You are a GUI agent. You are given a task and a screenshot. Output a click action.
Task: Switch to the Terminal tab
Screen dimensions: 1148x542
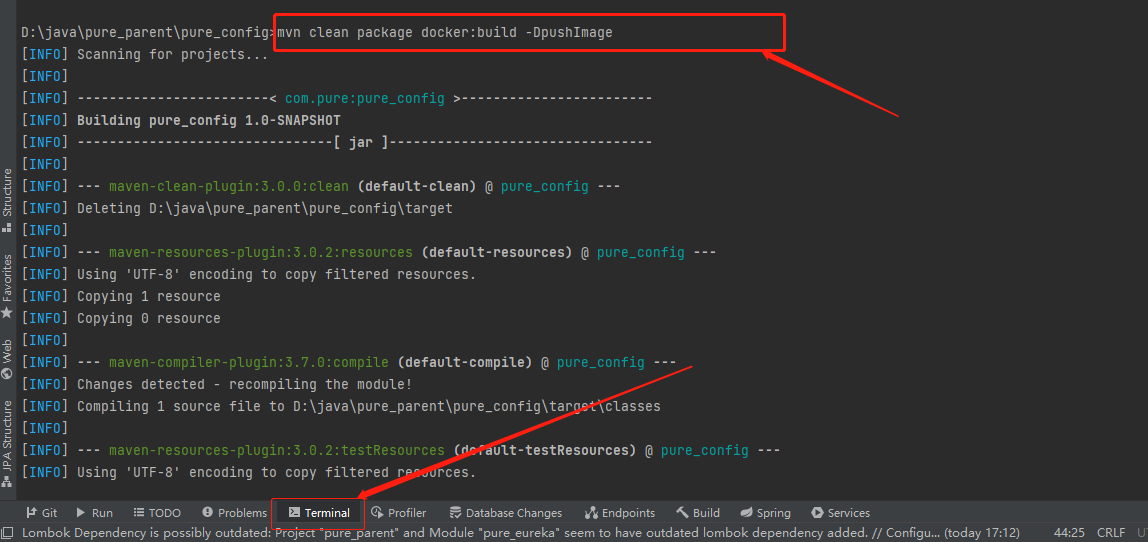(x=318, y=513)
